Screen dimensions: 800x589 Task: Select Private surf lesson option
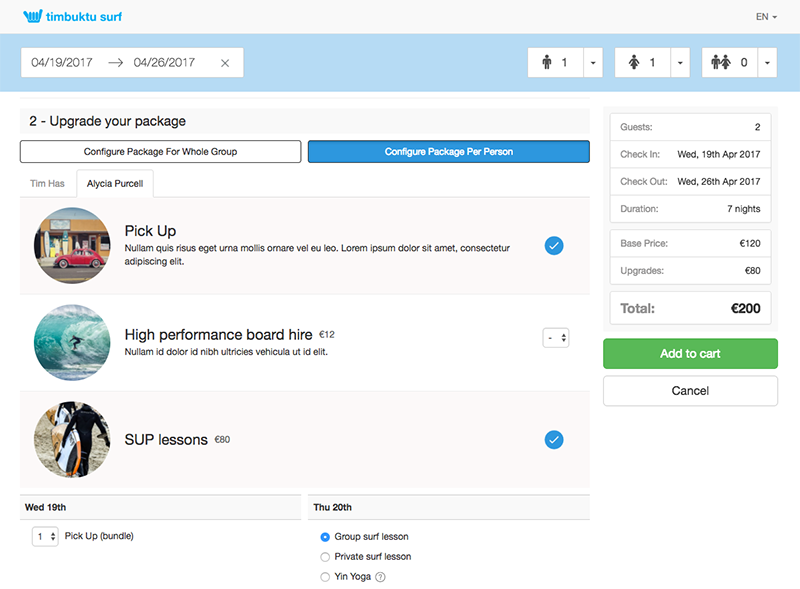(325, 557)
